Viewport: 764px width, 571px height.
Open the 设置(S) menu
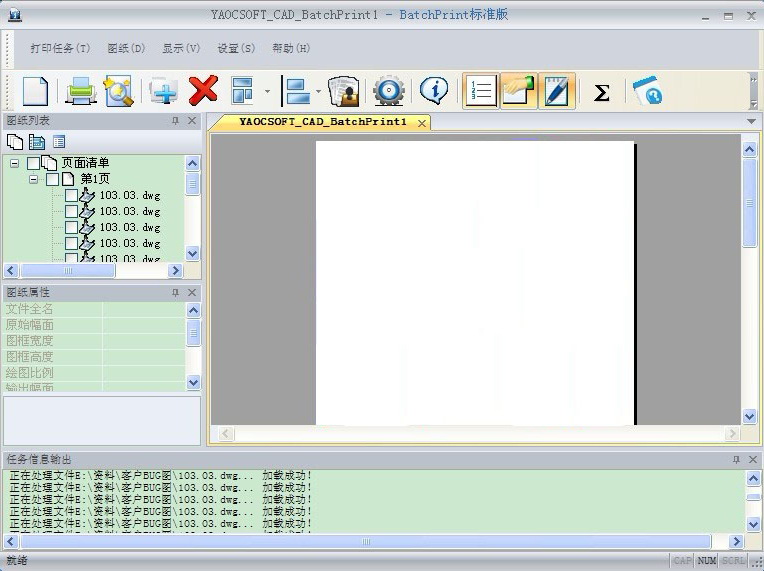click(x=236, y=48)
